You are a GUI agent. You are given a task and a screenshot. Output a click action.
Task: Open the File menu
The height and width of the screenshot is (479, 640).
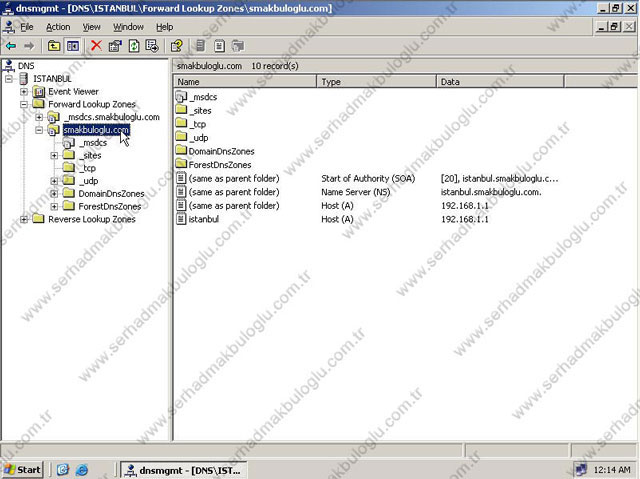(27, 27)
